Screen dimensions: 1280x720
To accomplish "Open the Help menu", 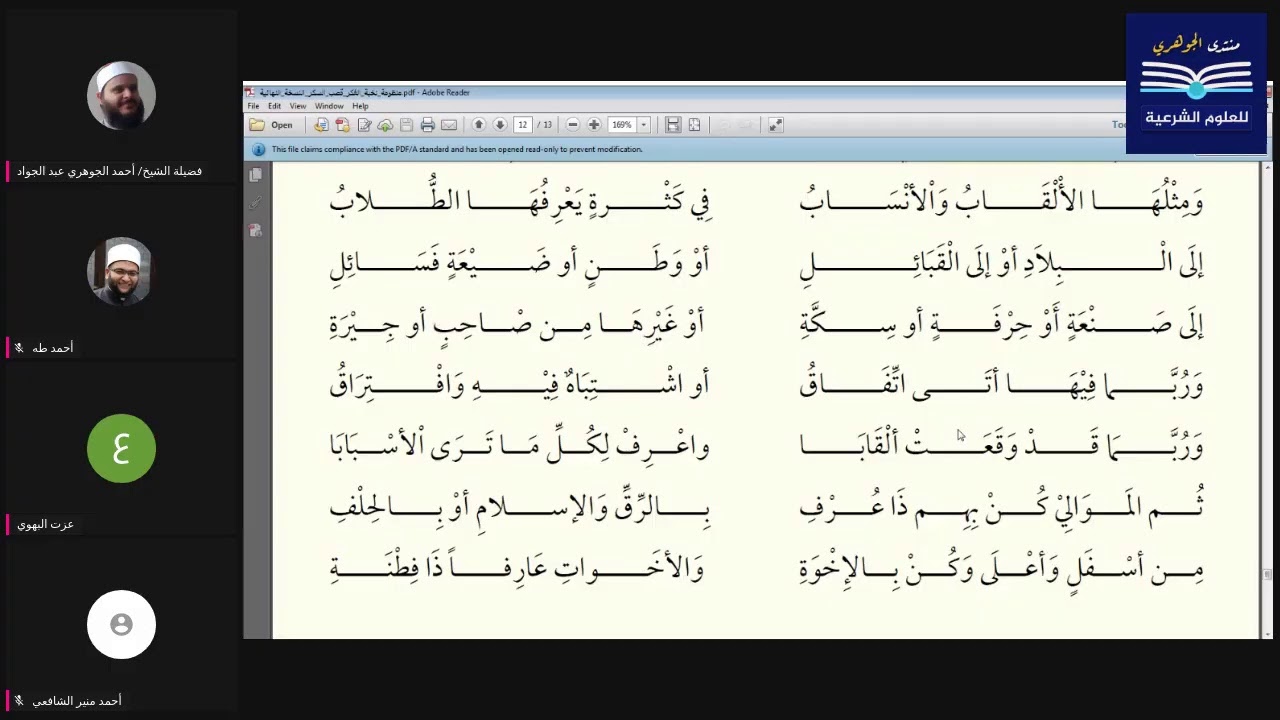I will (x=360, y=106).
